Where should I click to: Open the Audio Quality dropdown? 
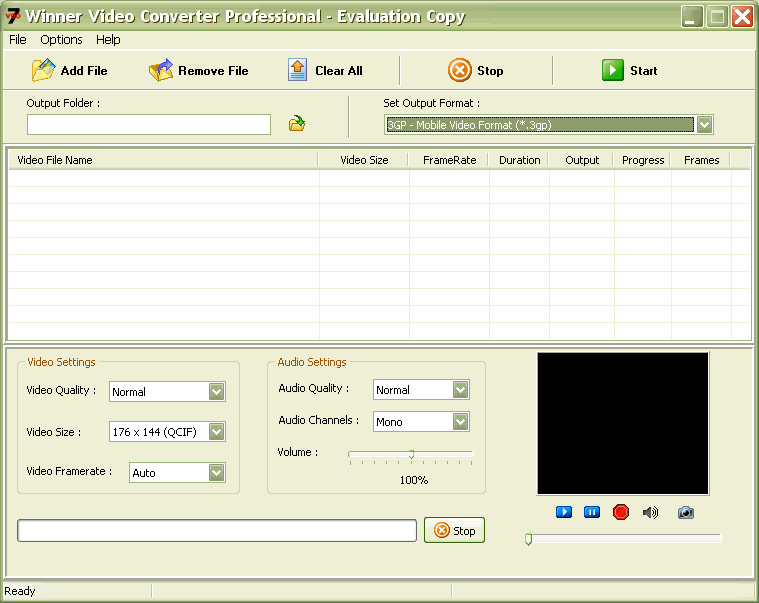point(460,390)
